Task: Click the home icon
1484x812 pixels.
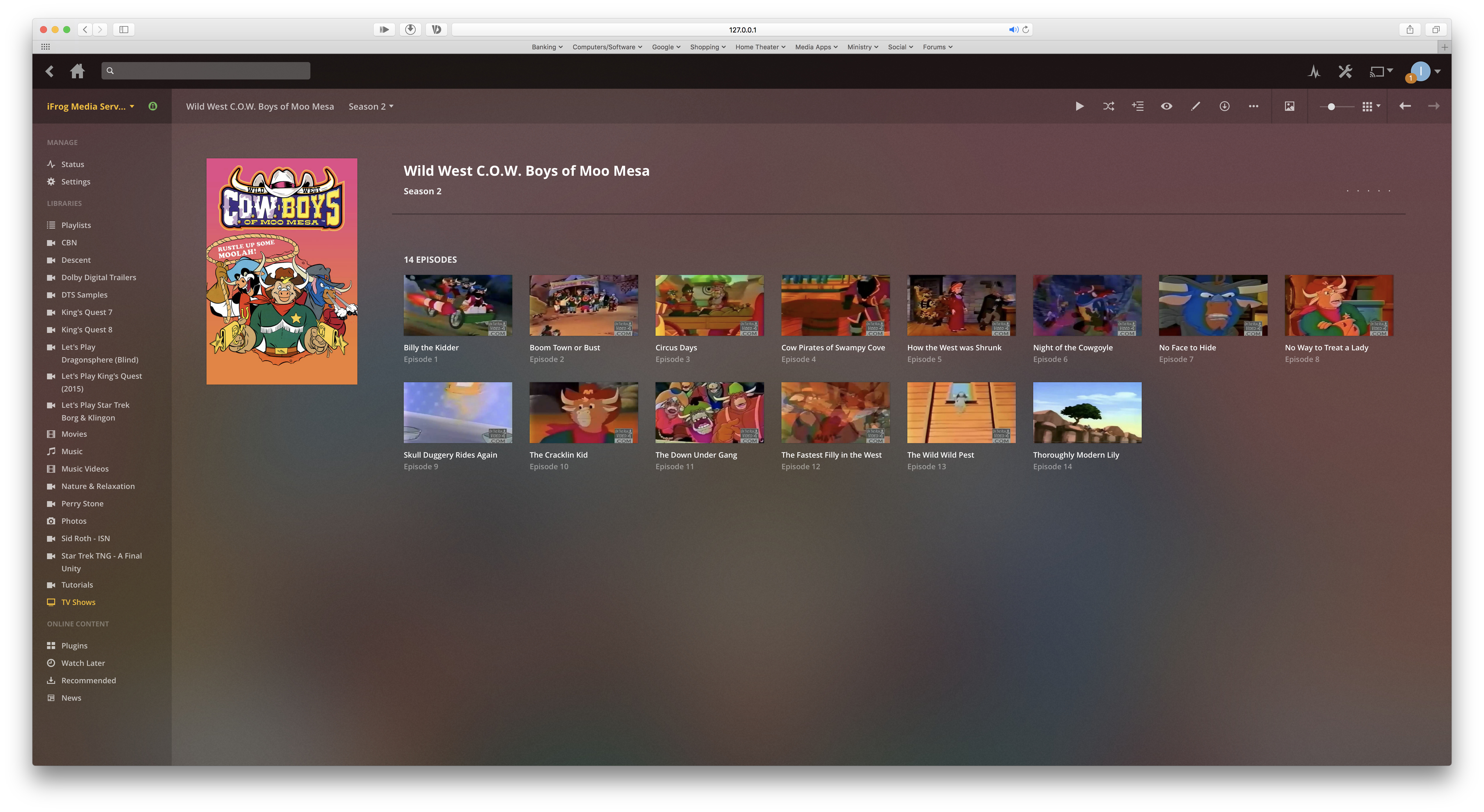Action: pyautogui.click(x=77, y=71)
